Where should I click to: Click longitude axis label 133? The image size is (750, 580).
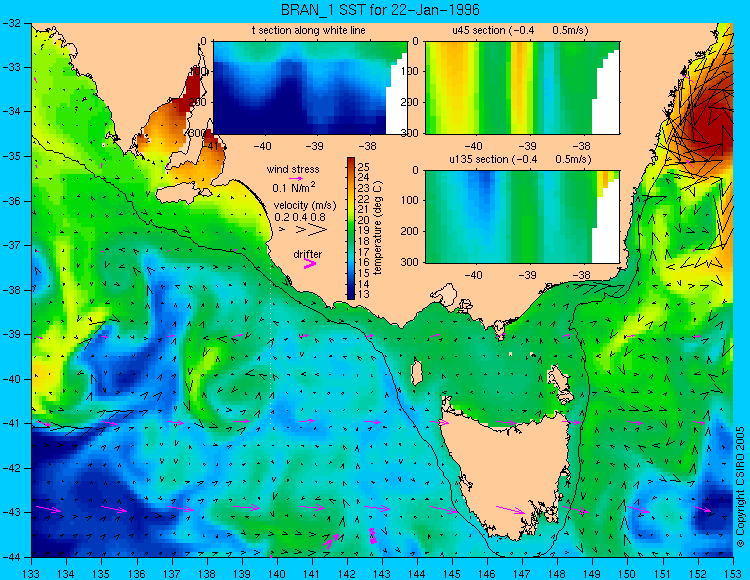[x=31, y=573]
